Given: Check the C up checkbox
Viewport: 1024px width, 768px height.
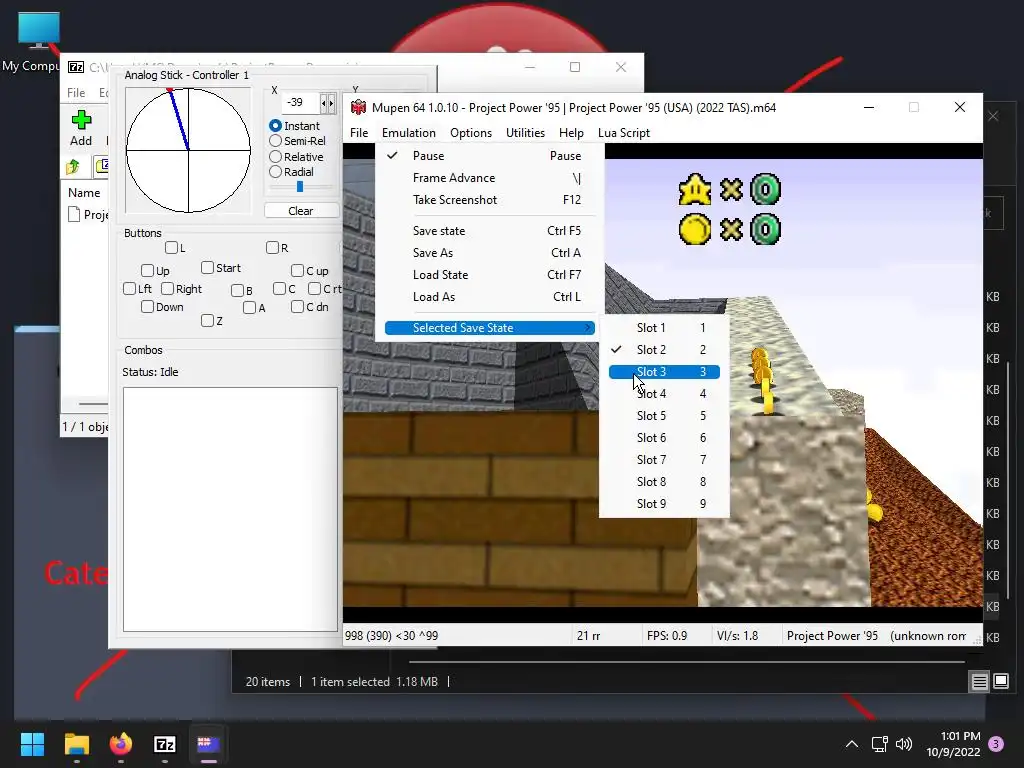Looking at the screenshot, I should click(298, 270).
